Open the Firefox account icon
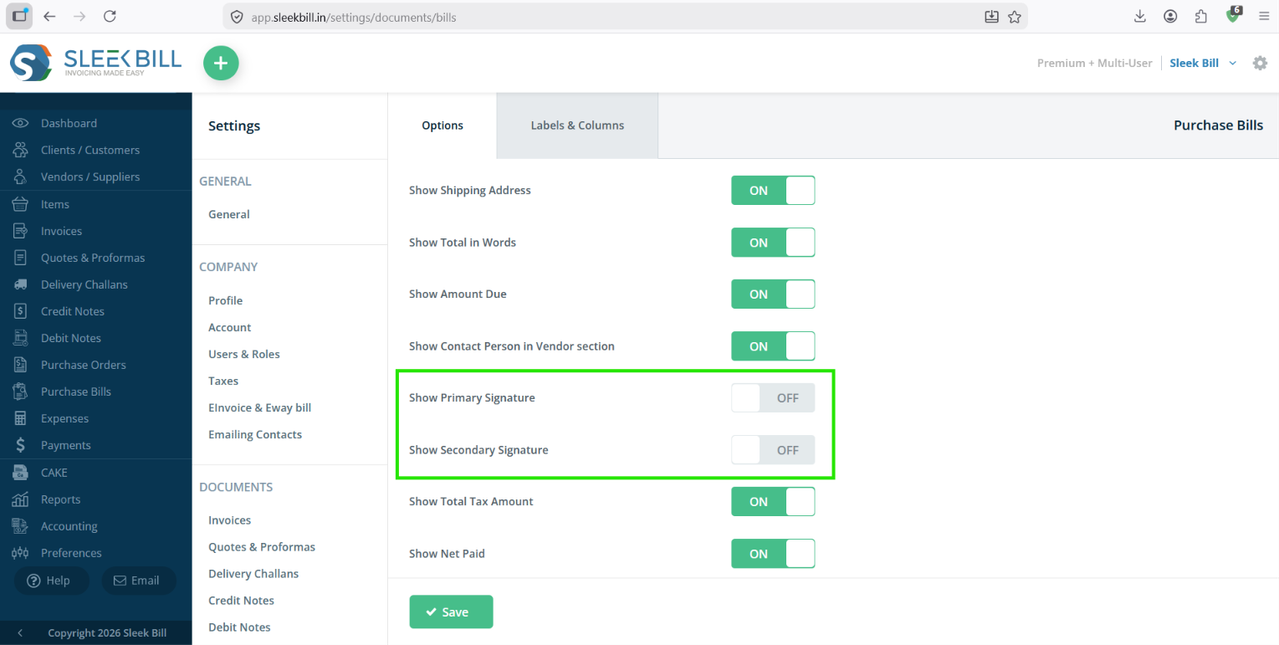The width and height of the screenshot is (1279, 645). pyautogui.click(x=1170, y=16)
